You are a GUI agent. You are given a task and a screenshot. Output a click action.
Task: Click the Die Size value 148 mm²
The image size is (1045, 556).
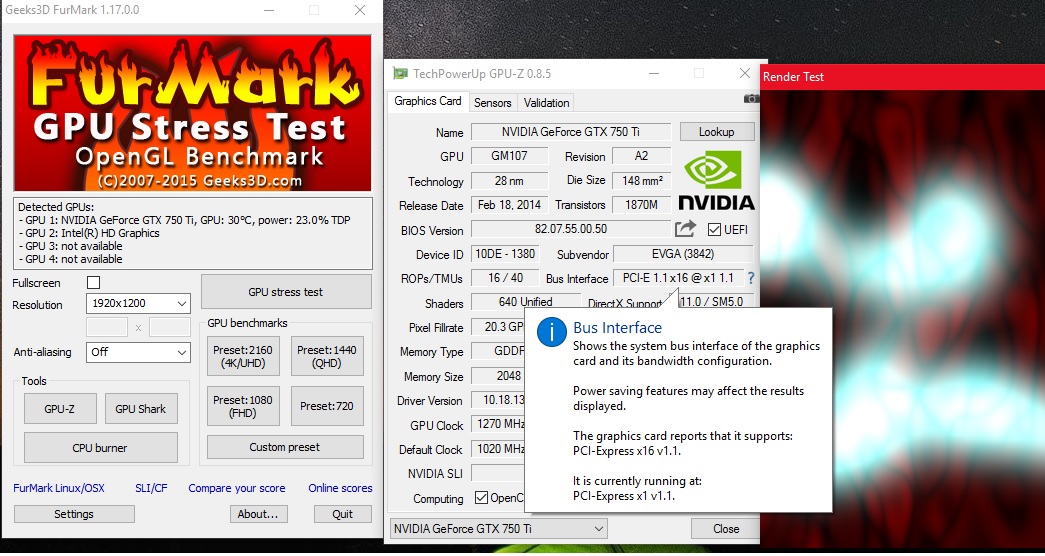641,181
